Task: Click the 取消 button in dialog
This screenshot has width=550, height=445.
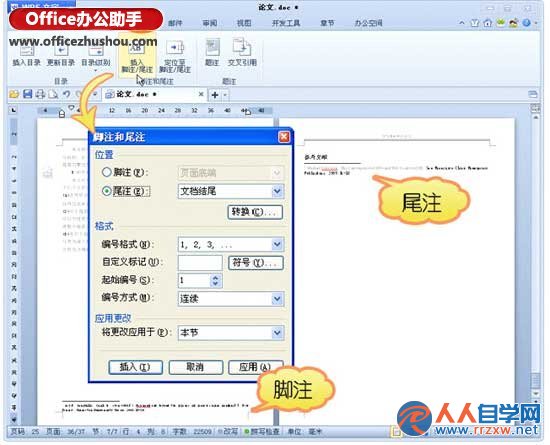Action: click(195, 367)
